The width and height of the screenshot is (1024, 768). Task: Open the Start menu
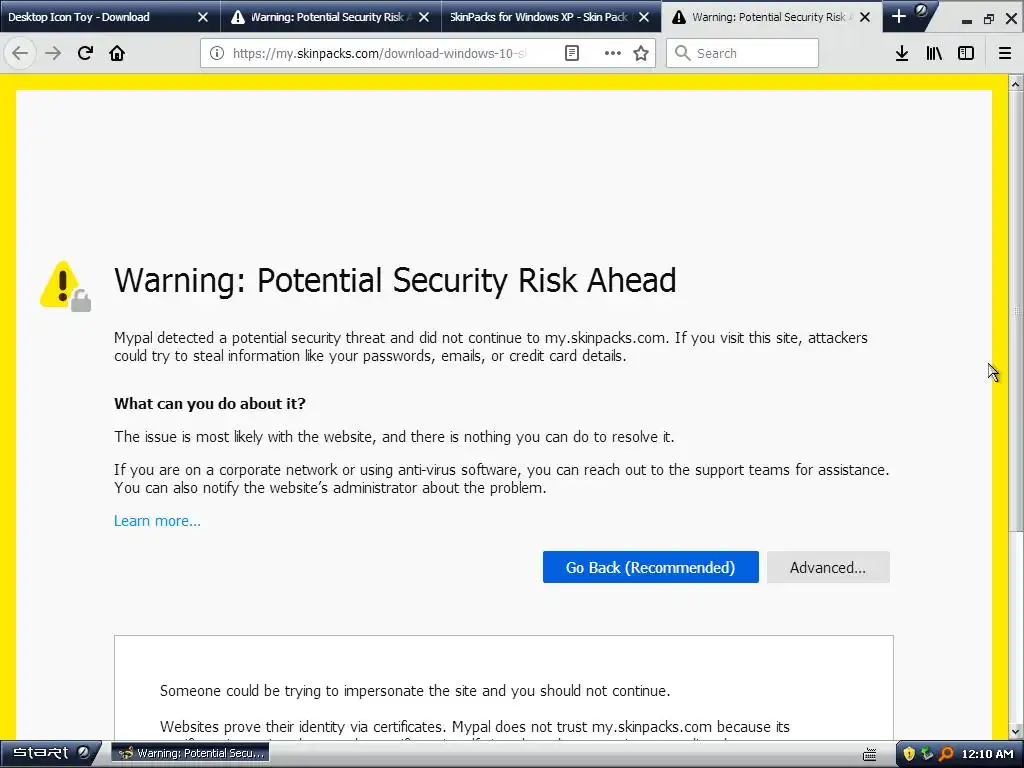[49, 753]
